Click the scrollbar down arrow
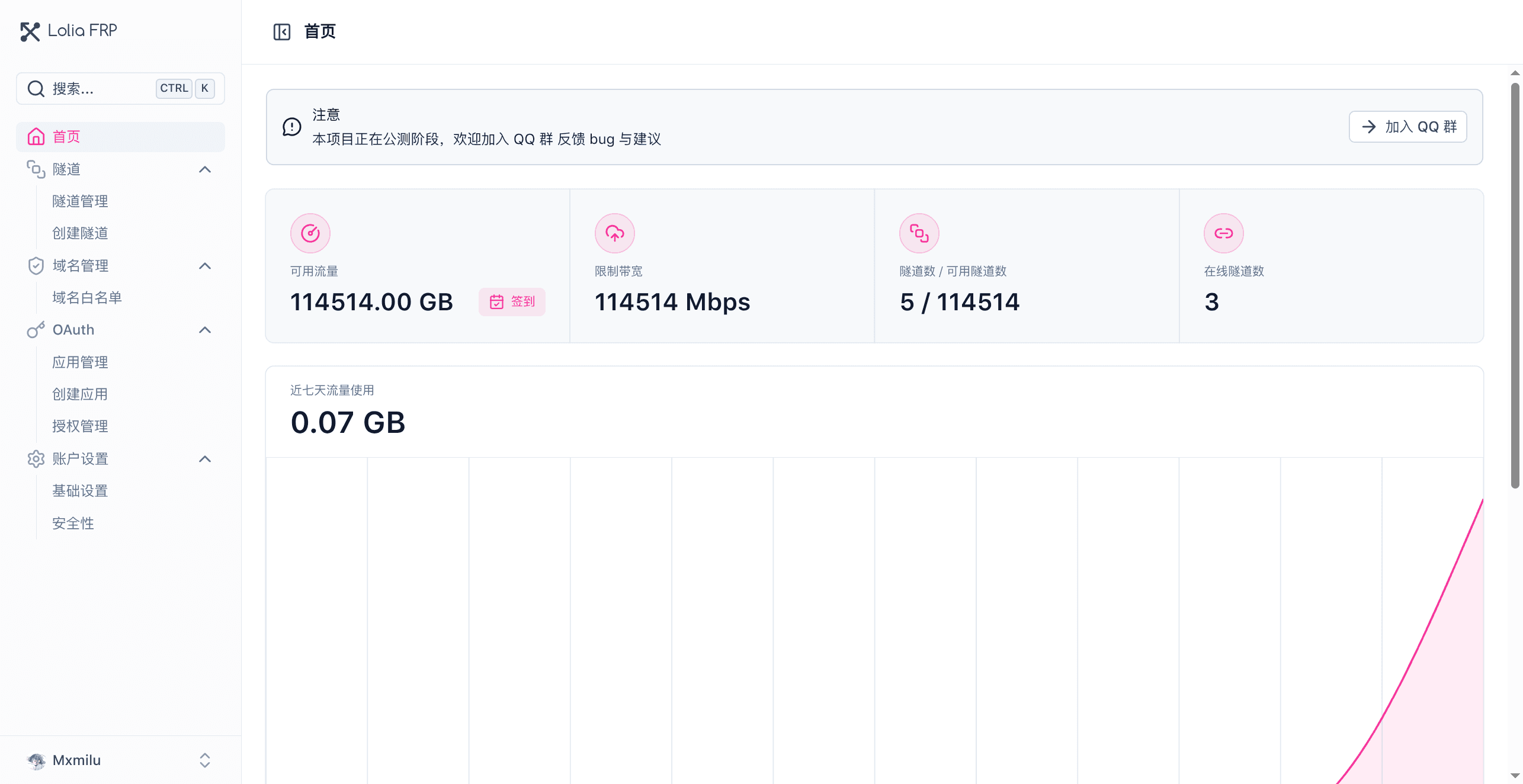The image size is (1523, 784). 1515,776
